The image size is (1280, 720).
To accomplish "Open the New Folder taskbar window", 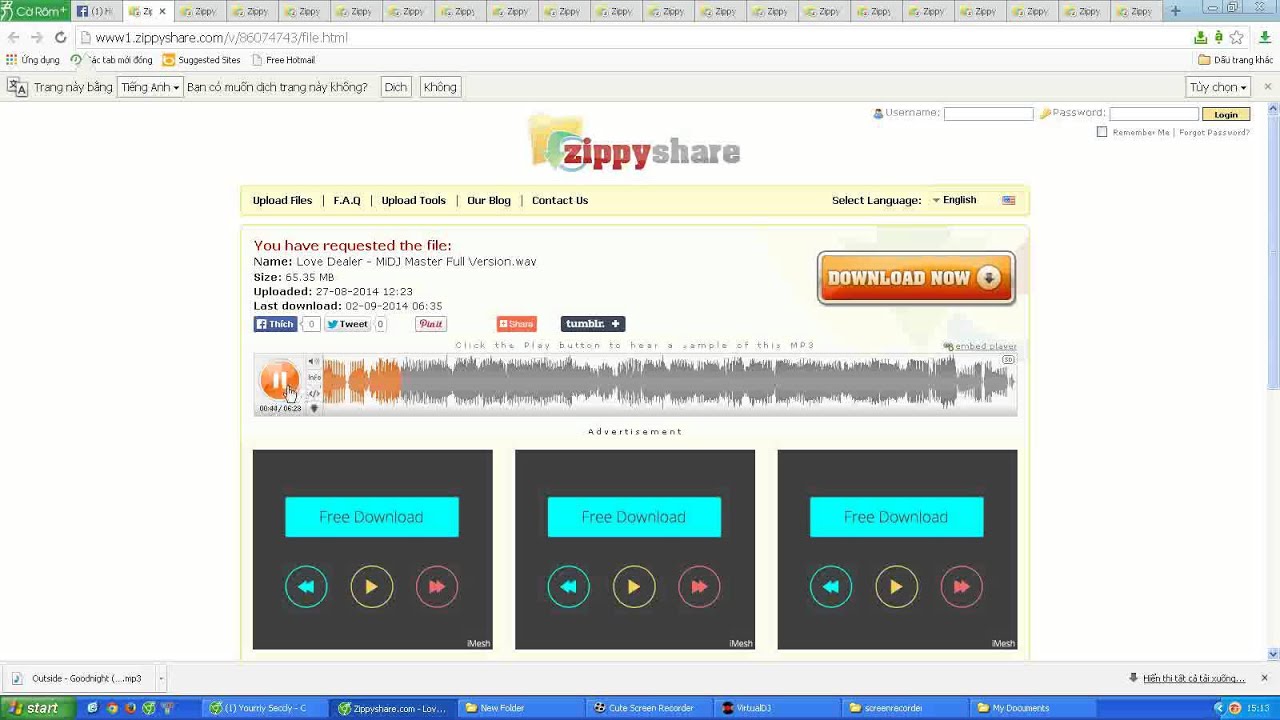I will [520, 708].
